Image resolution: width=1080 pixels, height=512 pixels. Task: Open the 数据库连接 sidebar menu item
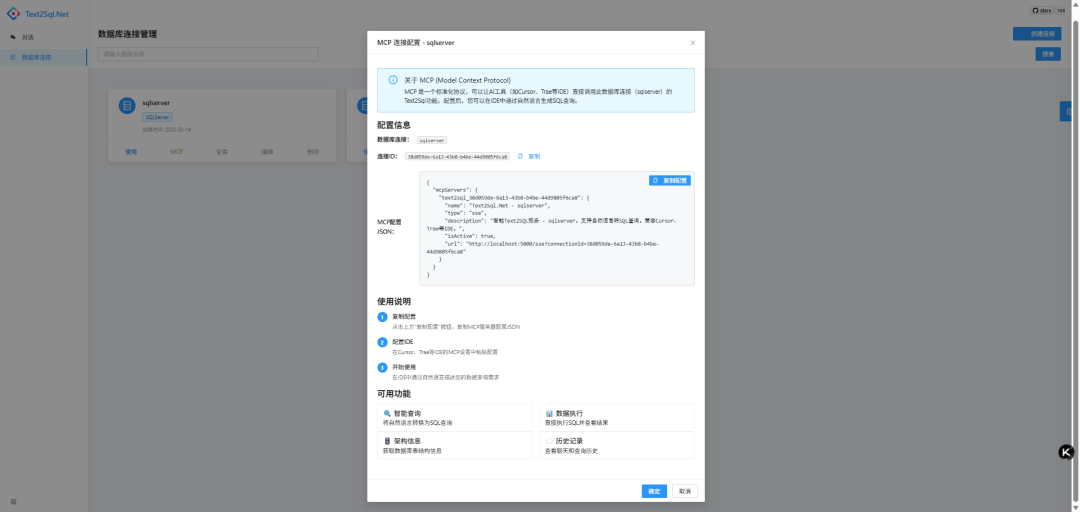coord(43,58)
